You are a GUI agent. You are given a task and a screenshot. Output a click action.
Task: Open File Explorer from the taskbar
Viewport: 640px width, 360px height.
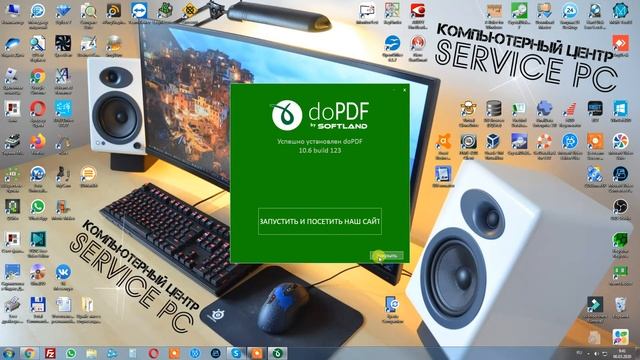click(91, 353)
